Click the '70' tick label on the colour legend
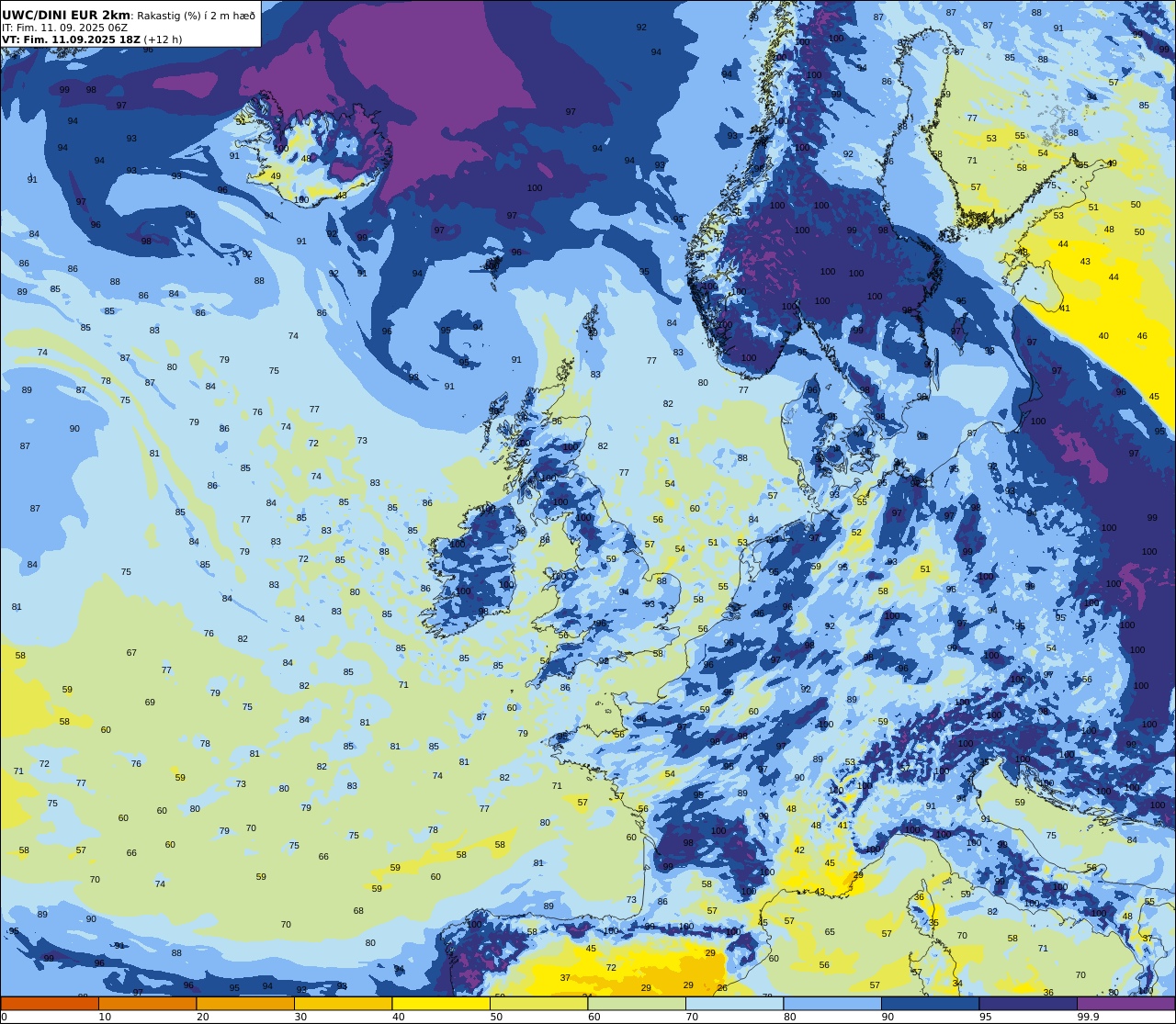Image resolution: width=1176 pixels, height=1024 pixels. [x=692, y=1017]
